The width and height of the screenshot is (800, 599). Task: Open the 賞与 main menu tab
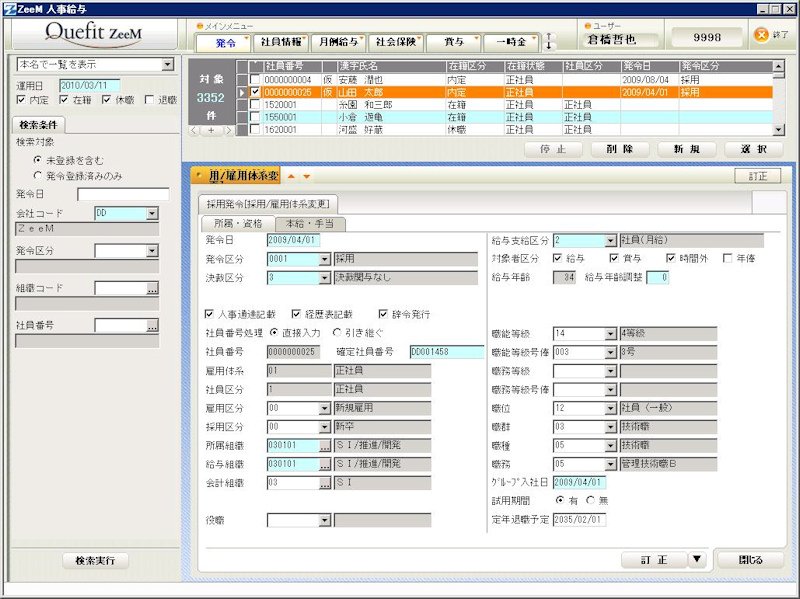coord(453,42)
